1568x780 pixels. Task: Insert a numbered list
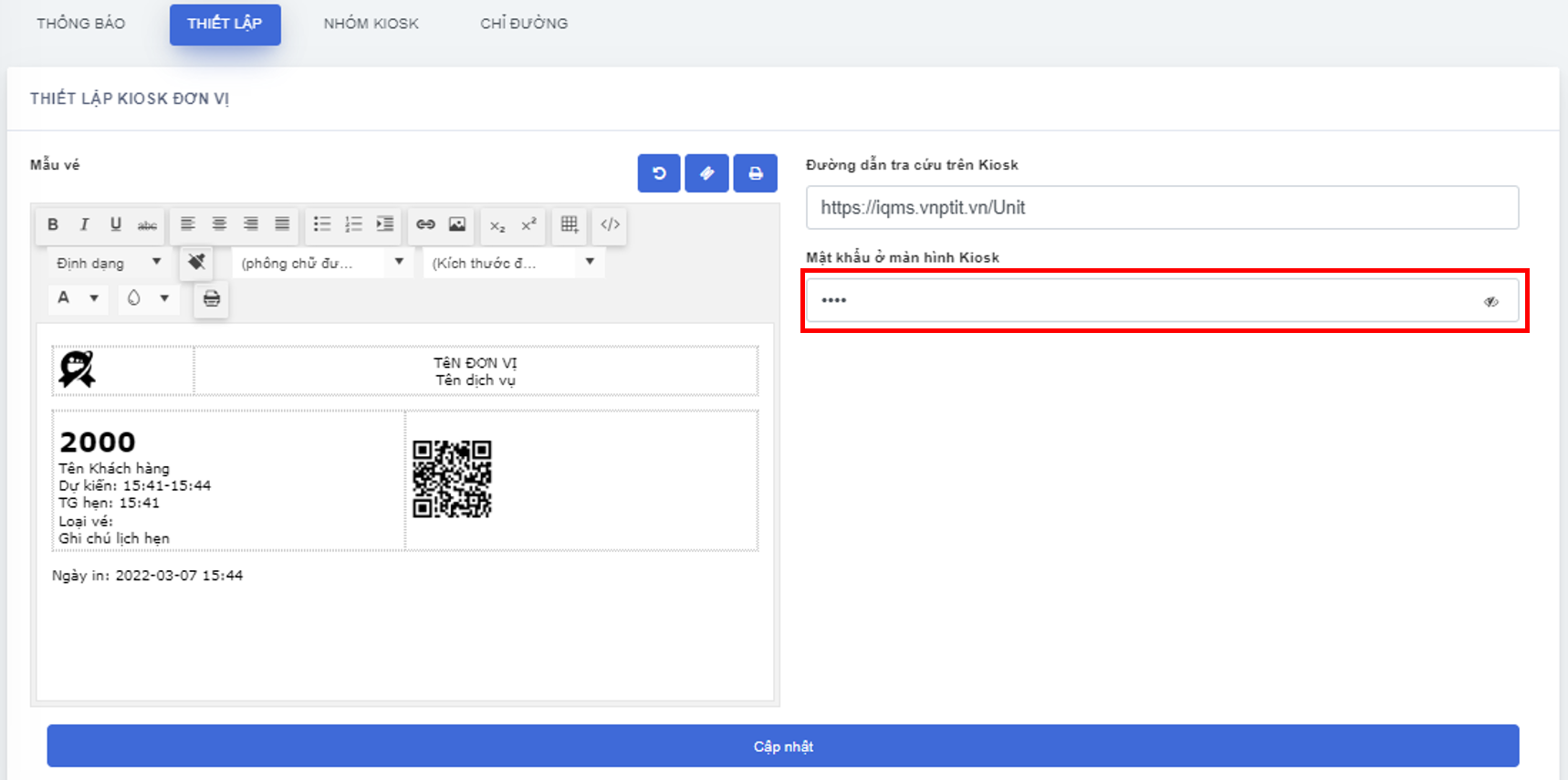pos(353,224)
